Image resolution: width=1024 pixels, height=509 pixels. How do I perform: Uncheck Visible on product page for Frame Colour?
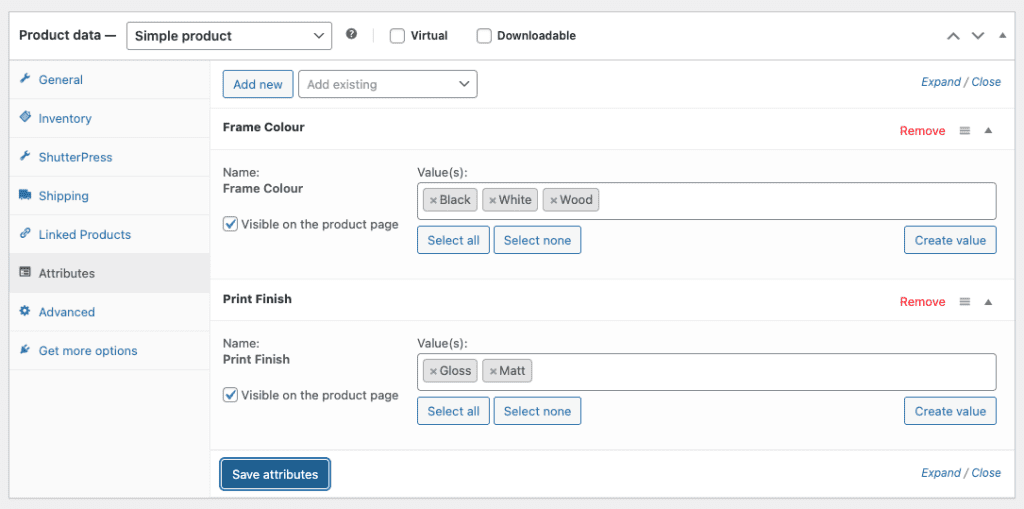[x=231, y=224]
